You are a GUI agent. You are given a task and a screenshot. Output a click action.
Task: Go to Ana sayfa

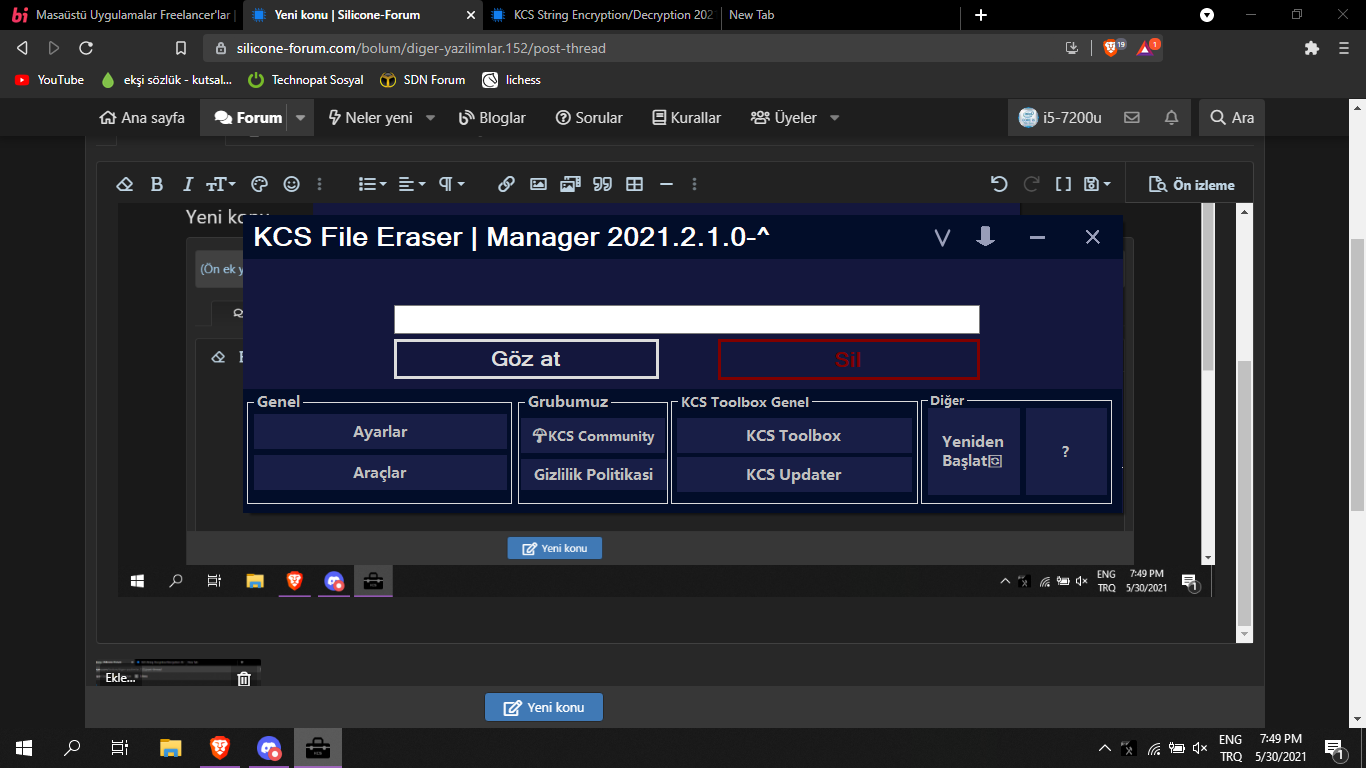(142, 118)
